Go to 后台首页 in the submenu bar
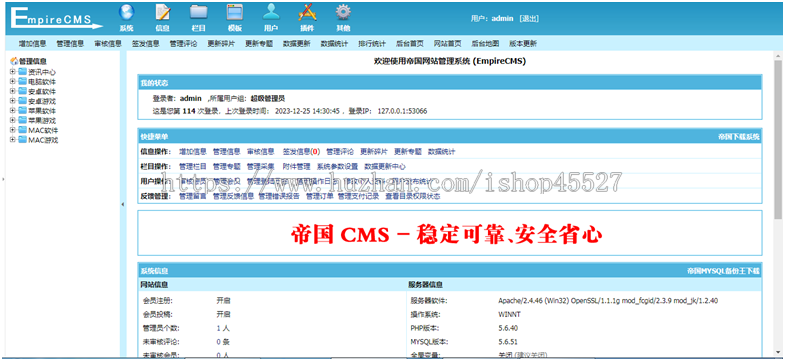The image size is (785, 361). 410,44
